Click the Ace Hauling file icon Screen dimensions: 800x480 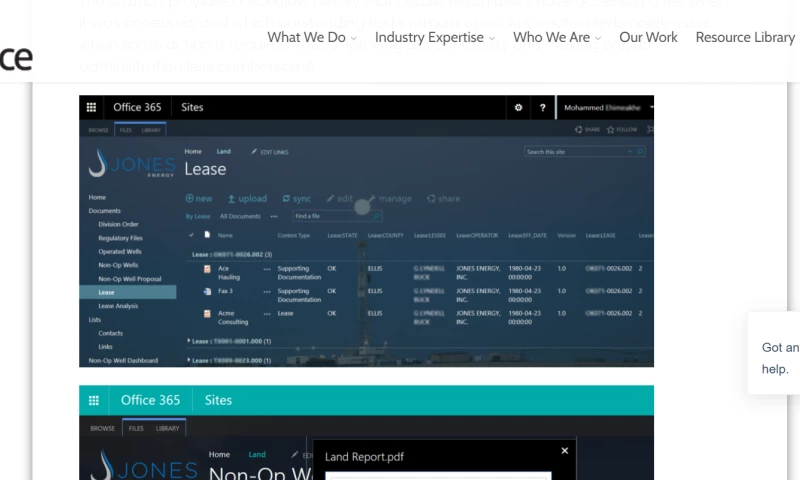point(207,269)
